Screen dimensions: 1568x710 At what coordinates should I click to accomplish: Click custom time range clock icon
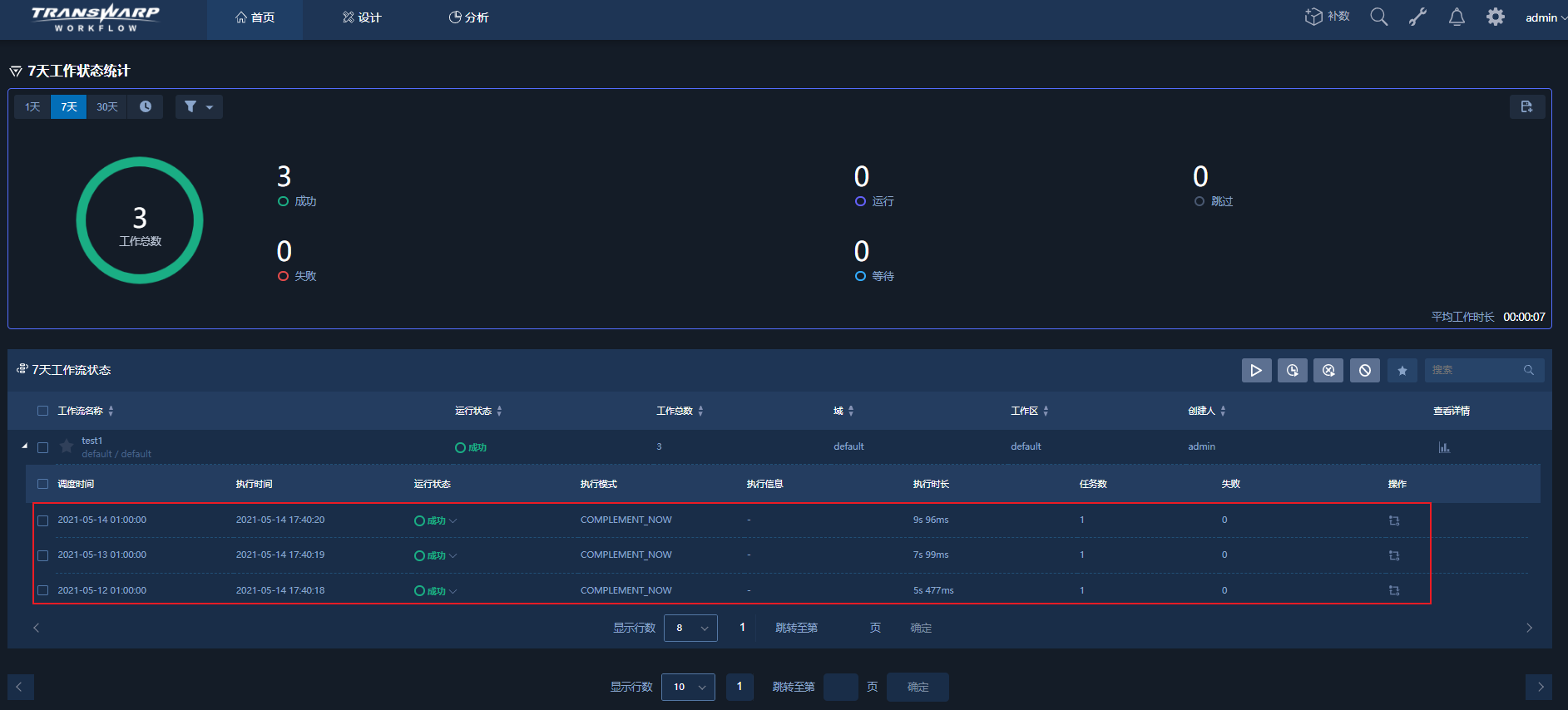pyautogui.click(x=146, y=106)
